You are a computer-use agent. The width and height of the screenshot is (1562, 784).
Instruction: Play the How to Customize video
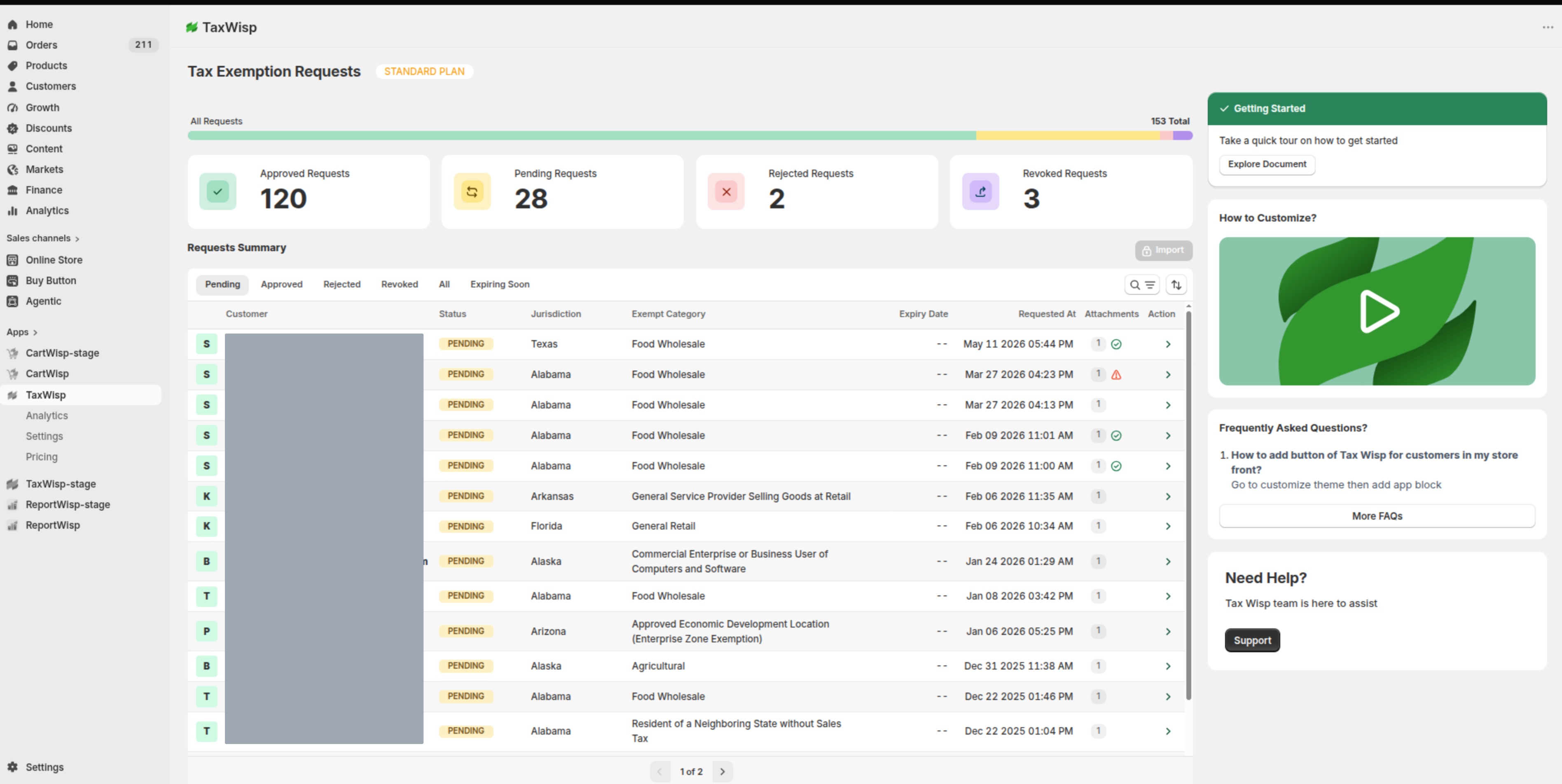(x=1377, y=311)
